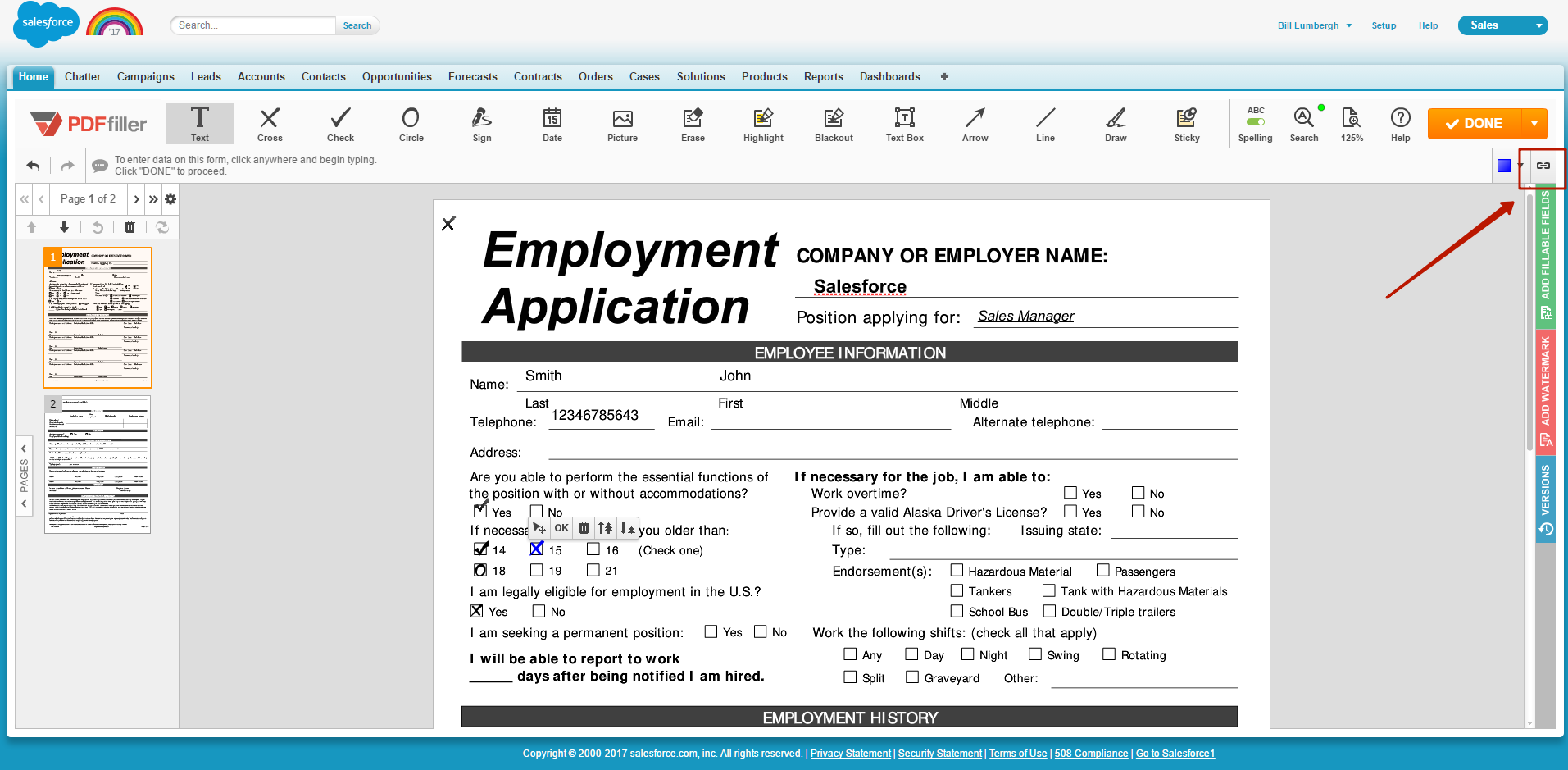Tick Yes for Work overtime
Viewport: 1568px width, 770px height.
coord(1070,493)
